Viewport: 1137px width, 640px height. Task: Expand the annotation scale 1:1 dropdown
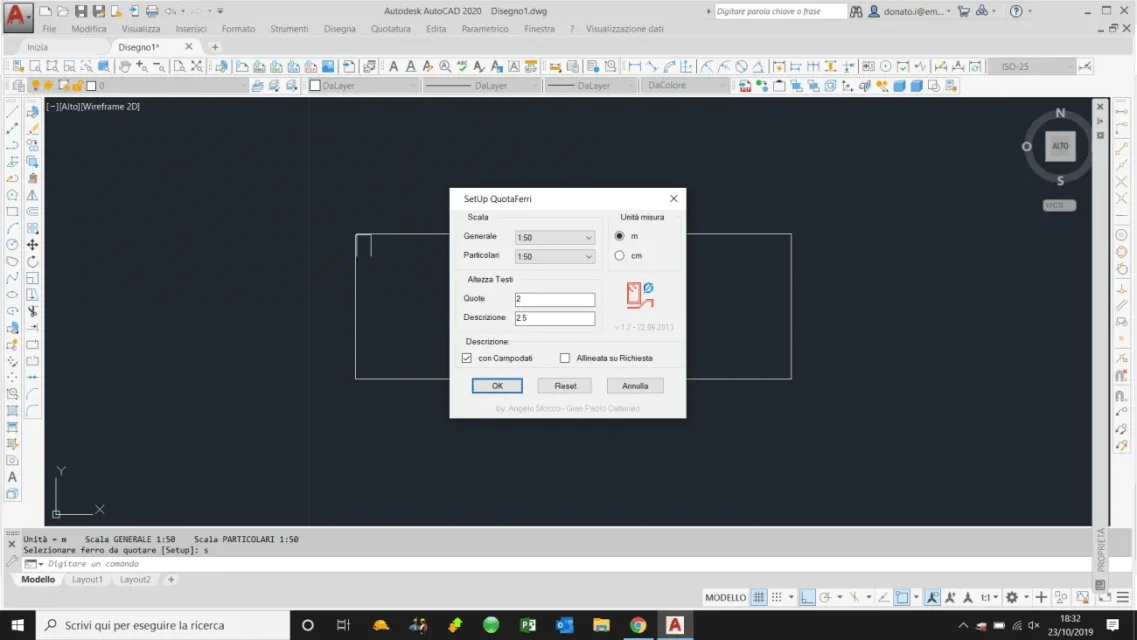point(990,597)
